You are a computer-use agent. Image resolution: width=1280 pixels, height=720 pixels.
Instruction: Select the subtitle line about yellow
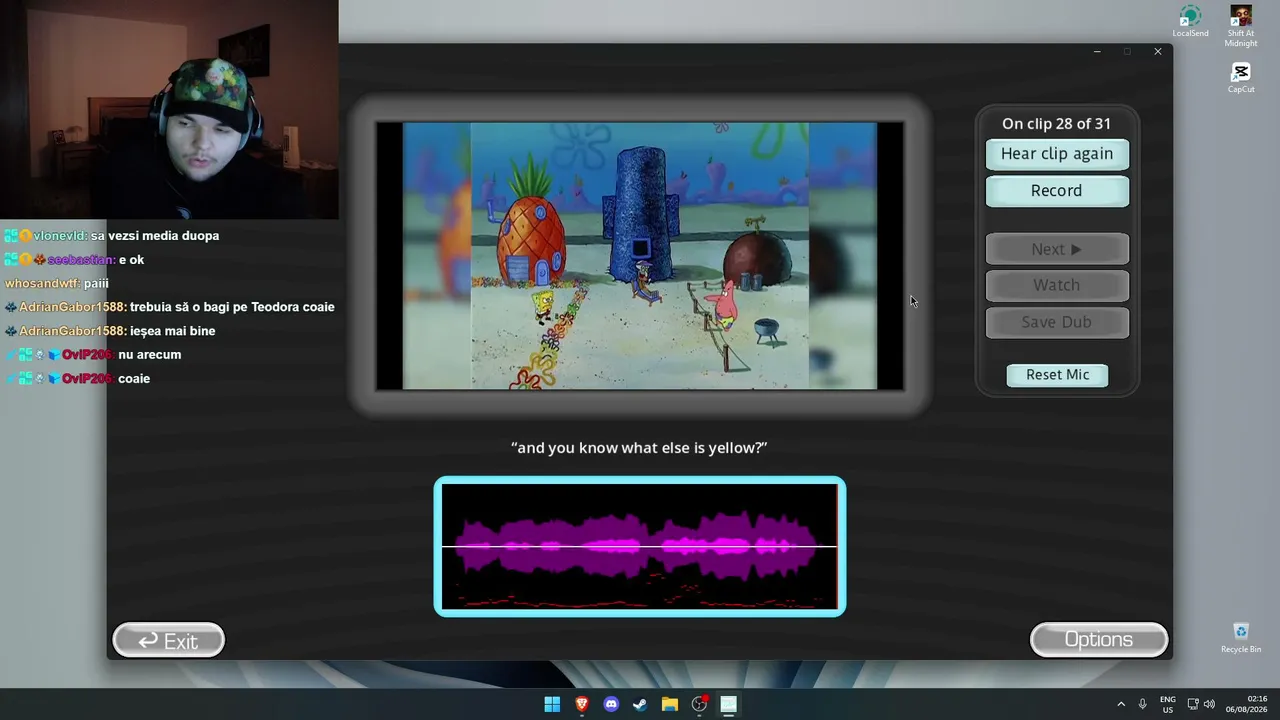pyautogui.click(x=639, y=448)
